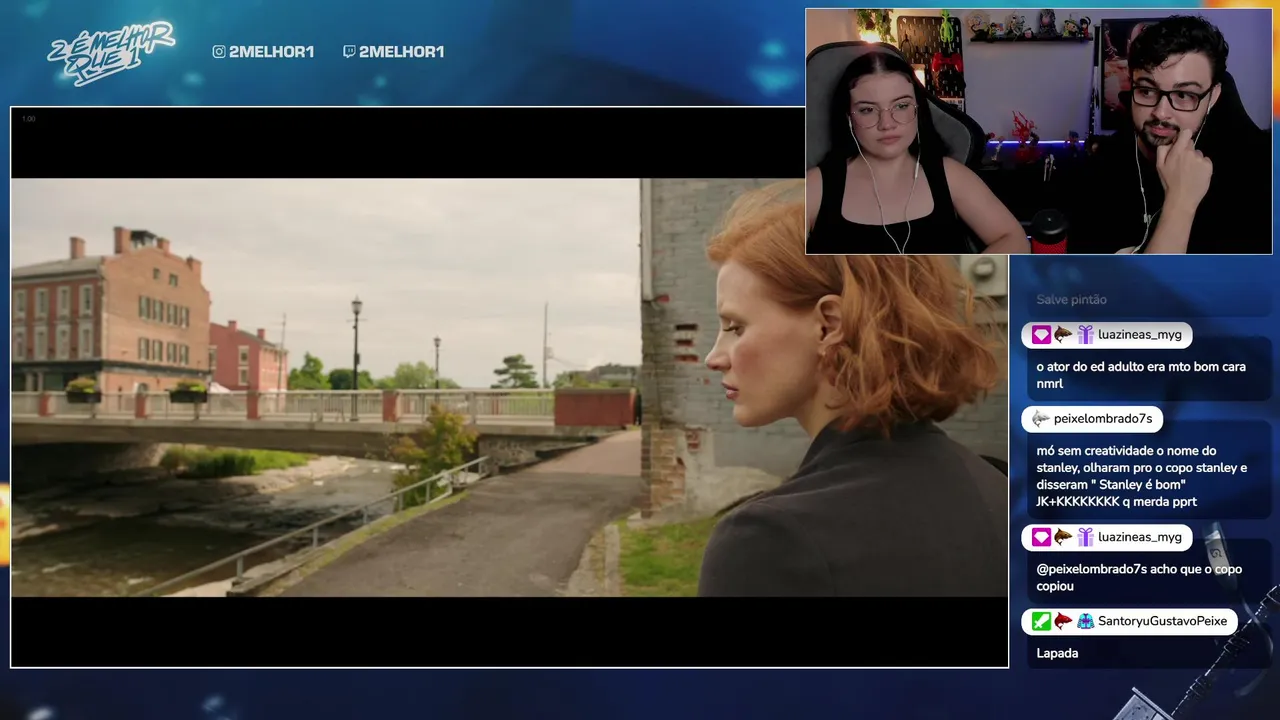The width and height of the screenshot is (1280, 720).
Task: Open the SantoryuGustavoPeixe chat username
Action: click(1162, 621)
